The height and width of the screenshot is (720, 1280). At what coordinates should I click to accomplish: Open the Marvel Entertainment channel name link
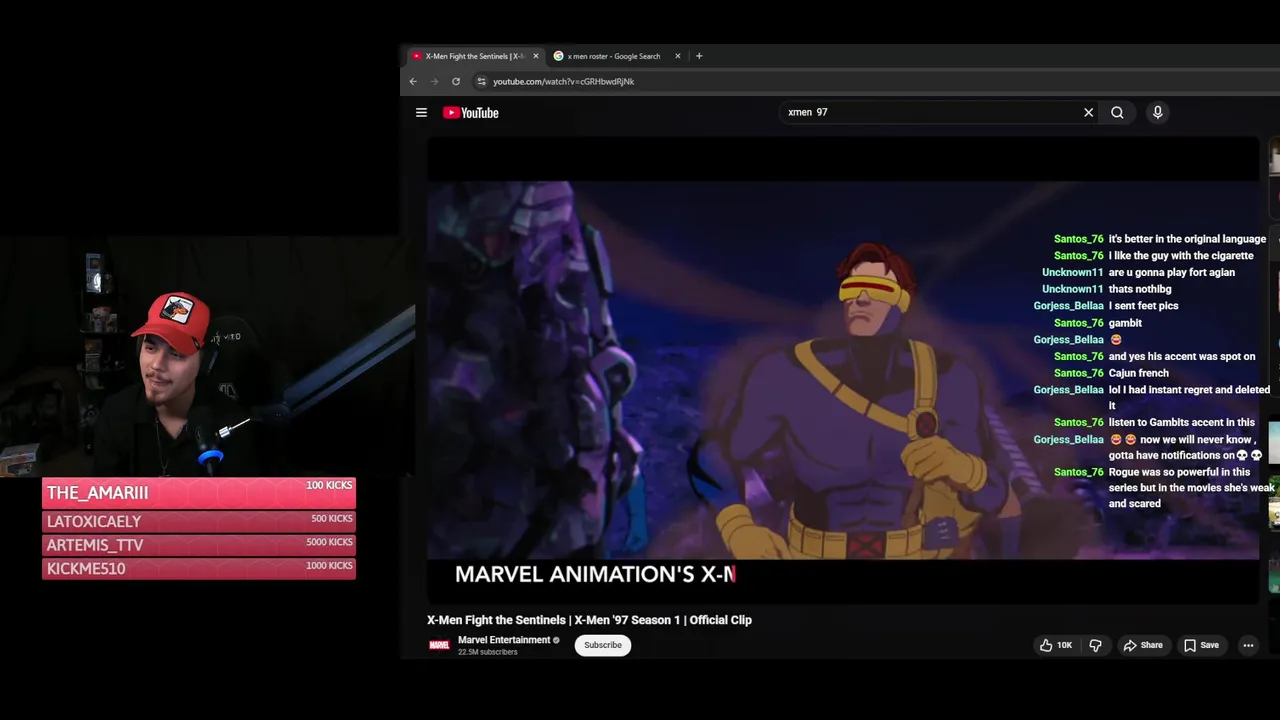(504, 640)
